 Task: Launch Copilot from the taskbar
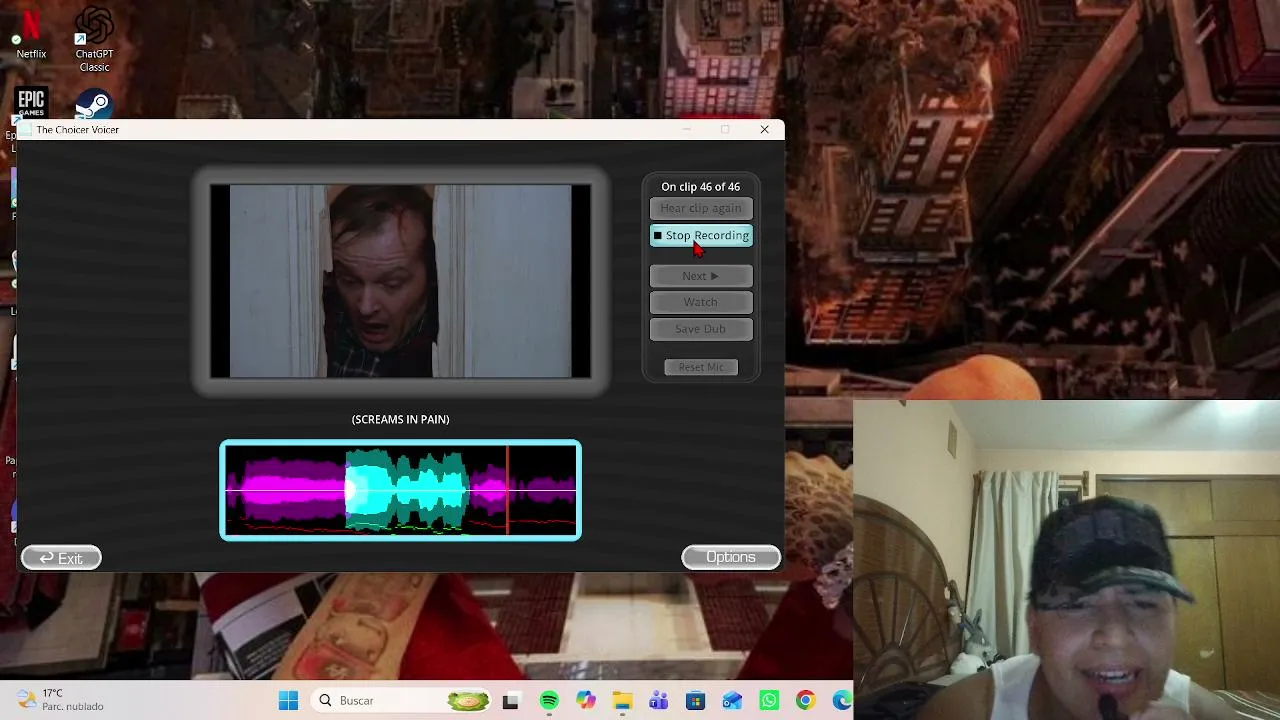tap(585, 700)
